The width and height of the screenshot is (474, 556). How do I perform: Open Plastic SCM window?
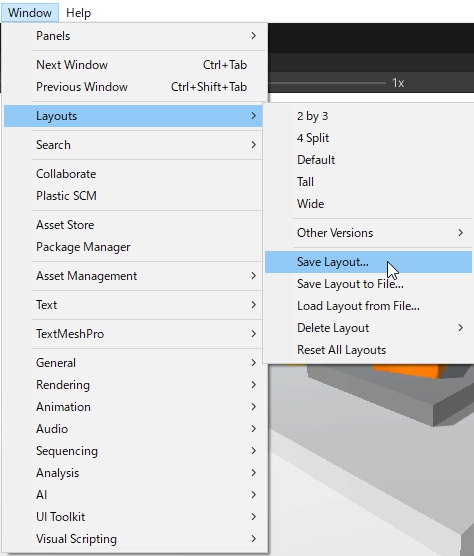pos(134,196)
